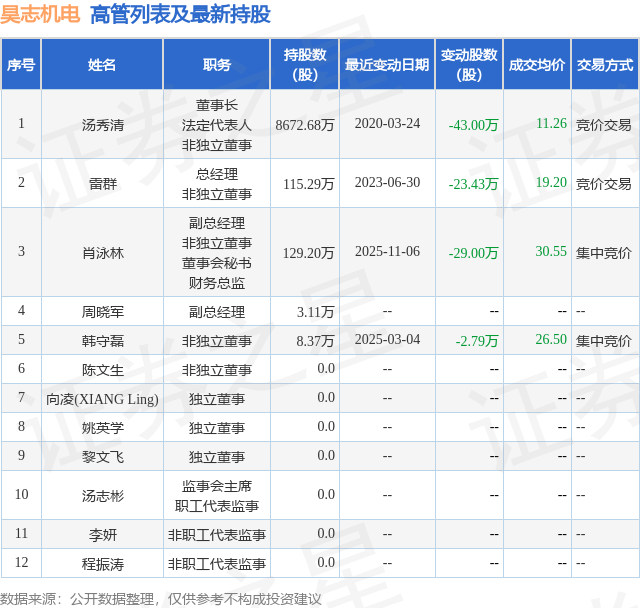Screen dimensions: 640x608
Task: Click 非独立董事 in 陈文生's row
Action: (x=217, y=370)
